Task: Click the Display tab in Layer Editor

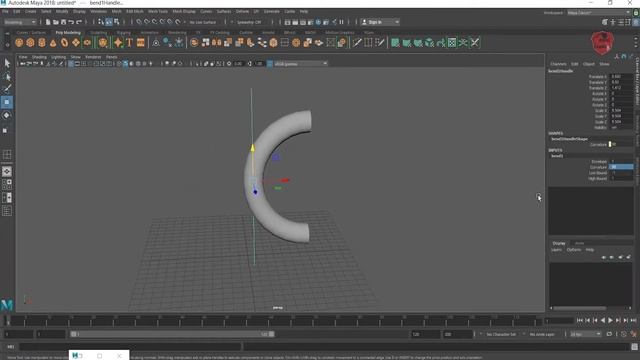Action: [559, 243]
